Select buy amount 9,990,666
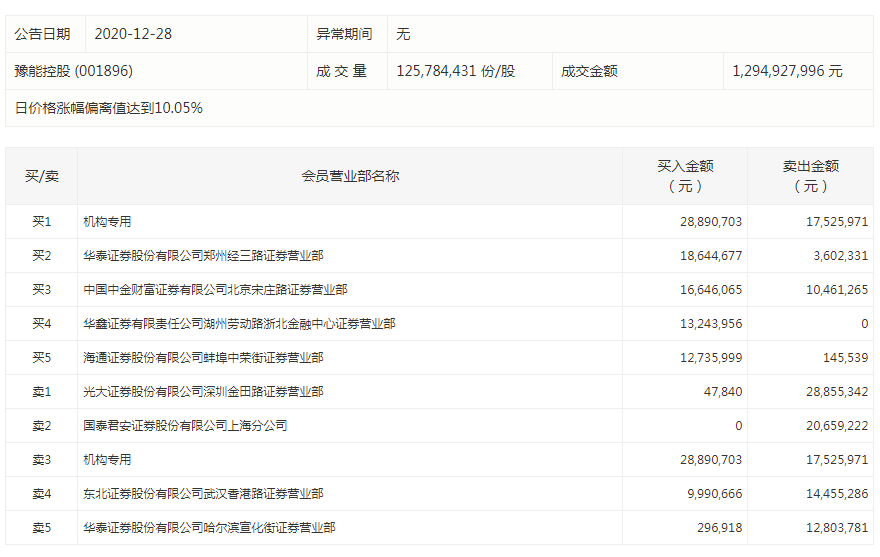This screenshot has width=880, height=557. 714,494
